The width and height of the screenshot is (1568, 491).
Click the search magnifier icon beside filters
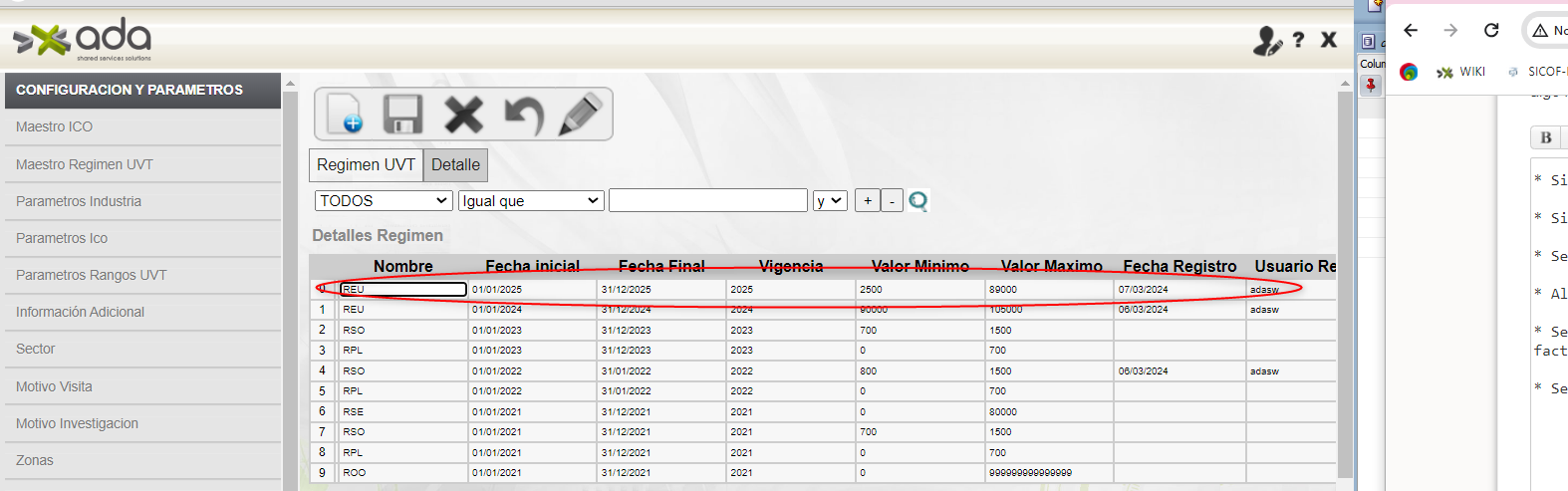click(x=918, y=201)
